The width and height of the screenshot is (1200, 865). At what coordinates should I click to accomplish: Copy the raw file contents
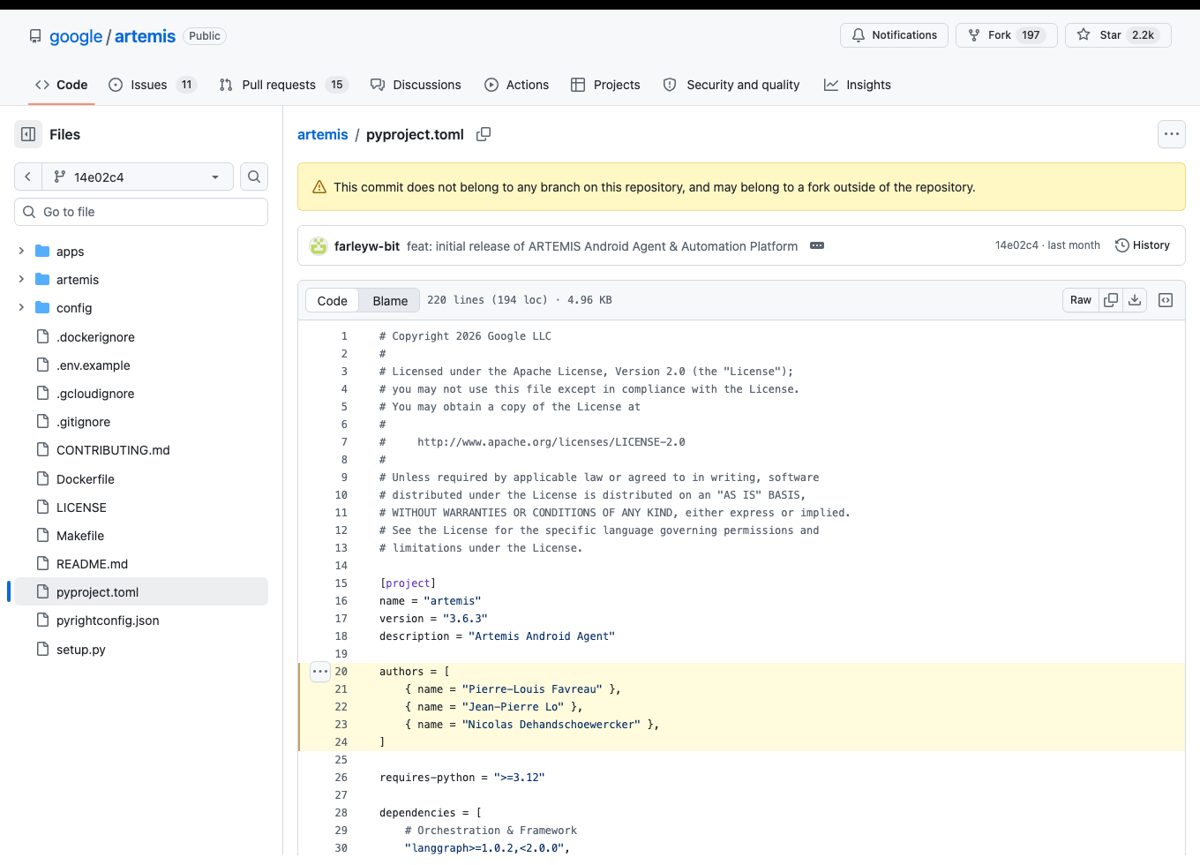[1110, 300]
